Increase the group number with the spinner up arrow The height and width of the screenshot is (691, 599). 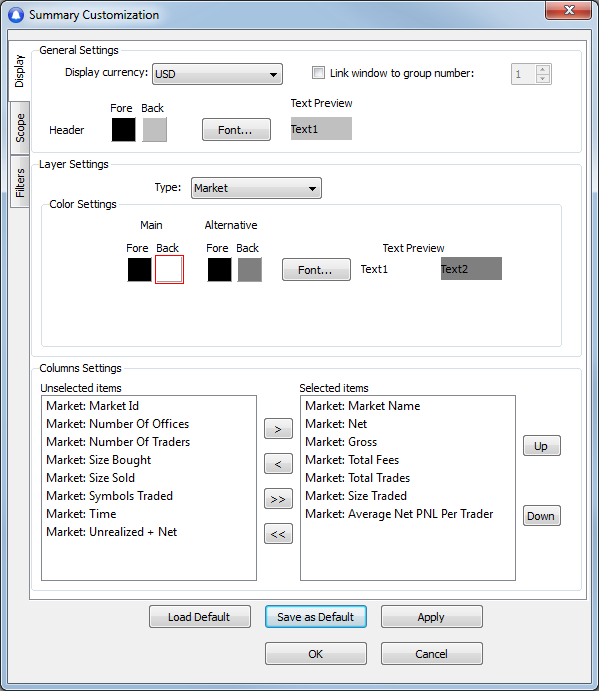543,69
